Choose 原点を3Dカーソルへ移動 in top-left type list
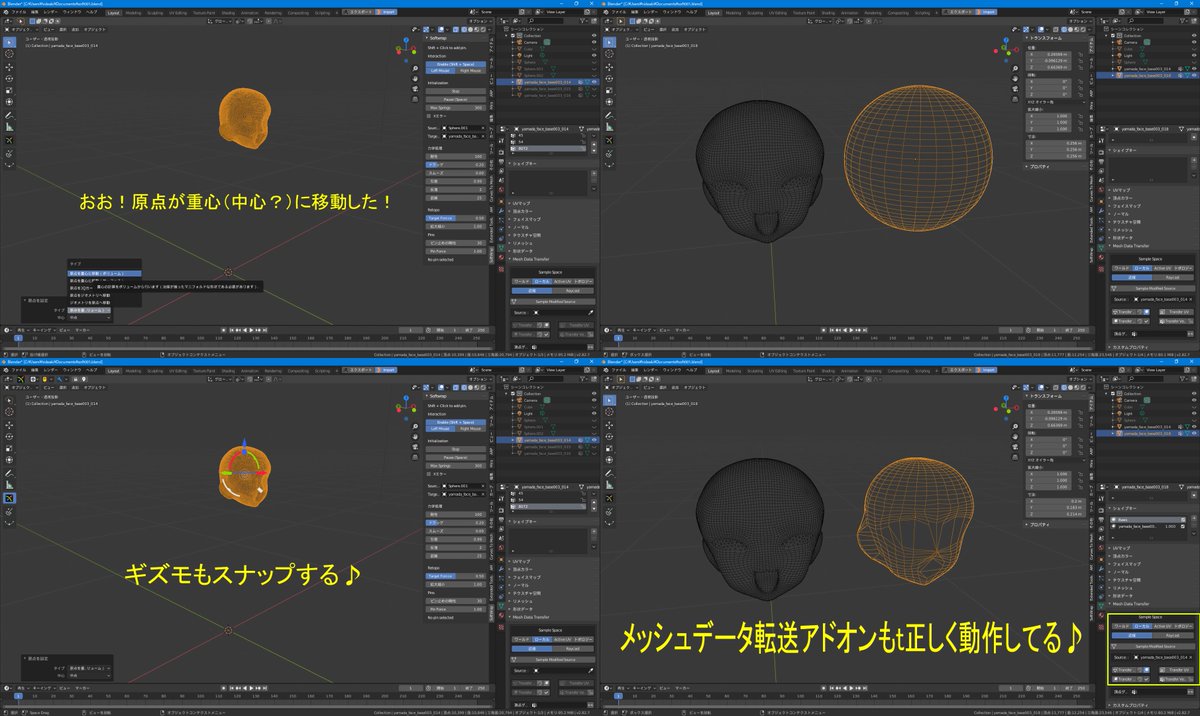Viewport: 1200px width, 716px height. tap(80, 287)
